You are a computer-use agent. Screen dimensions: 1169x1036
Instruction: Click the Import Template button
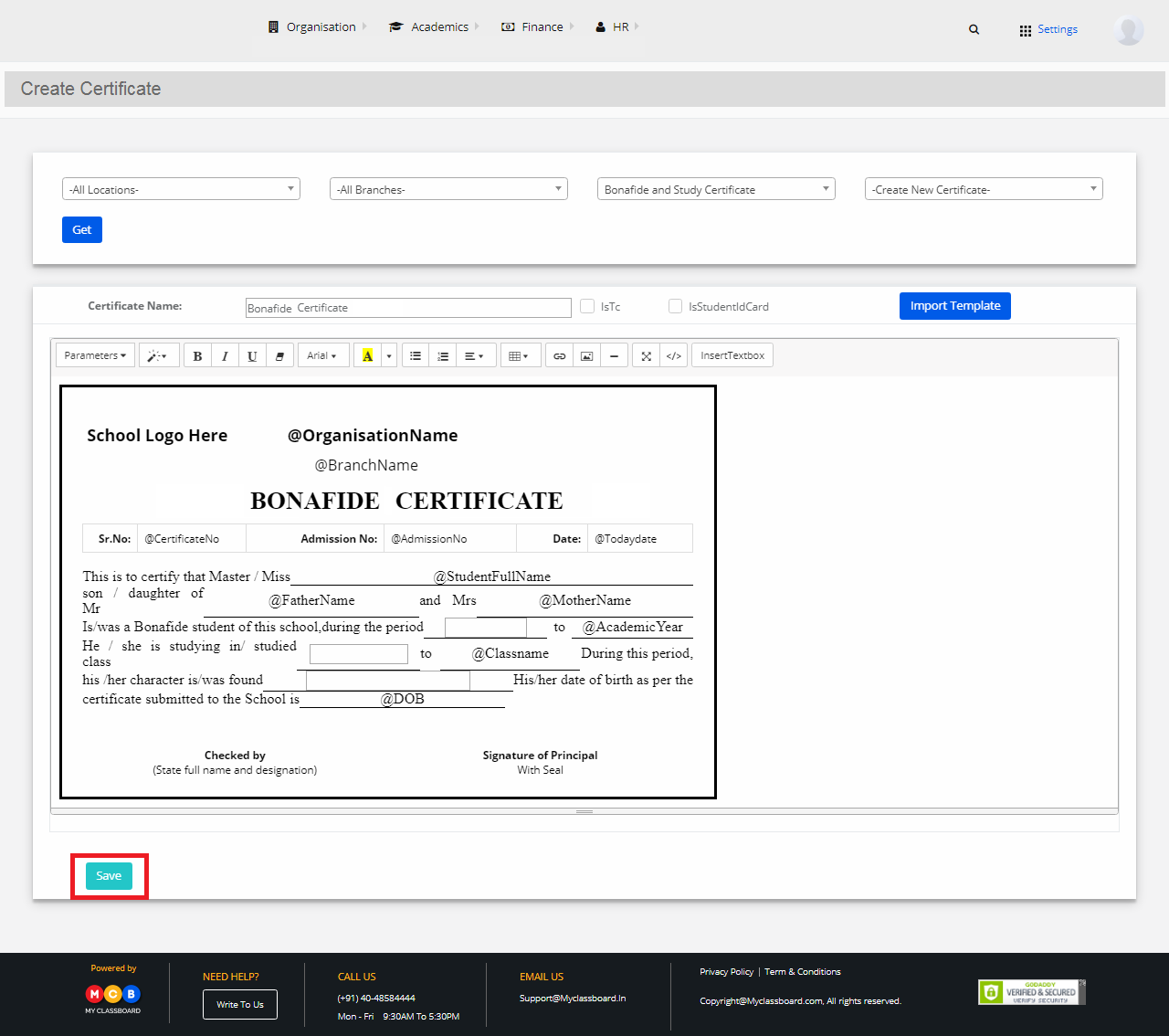(x=955, y=306)
